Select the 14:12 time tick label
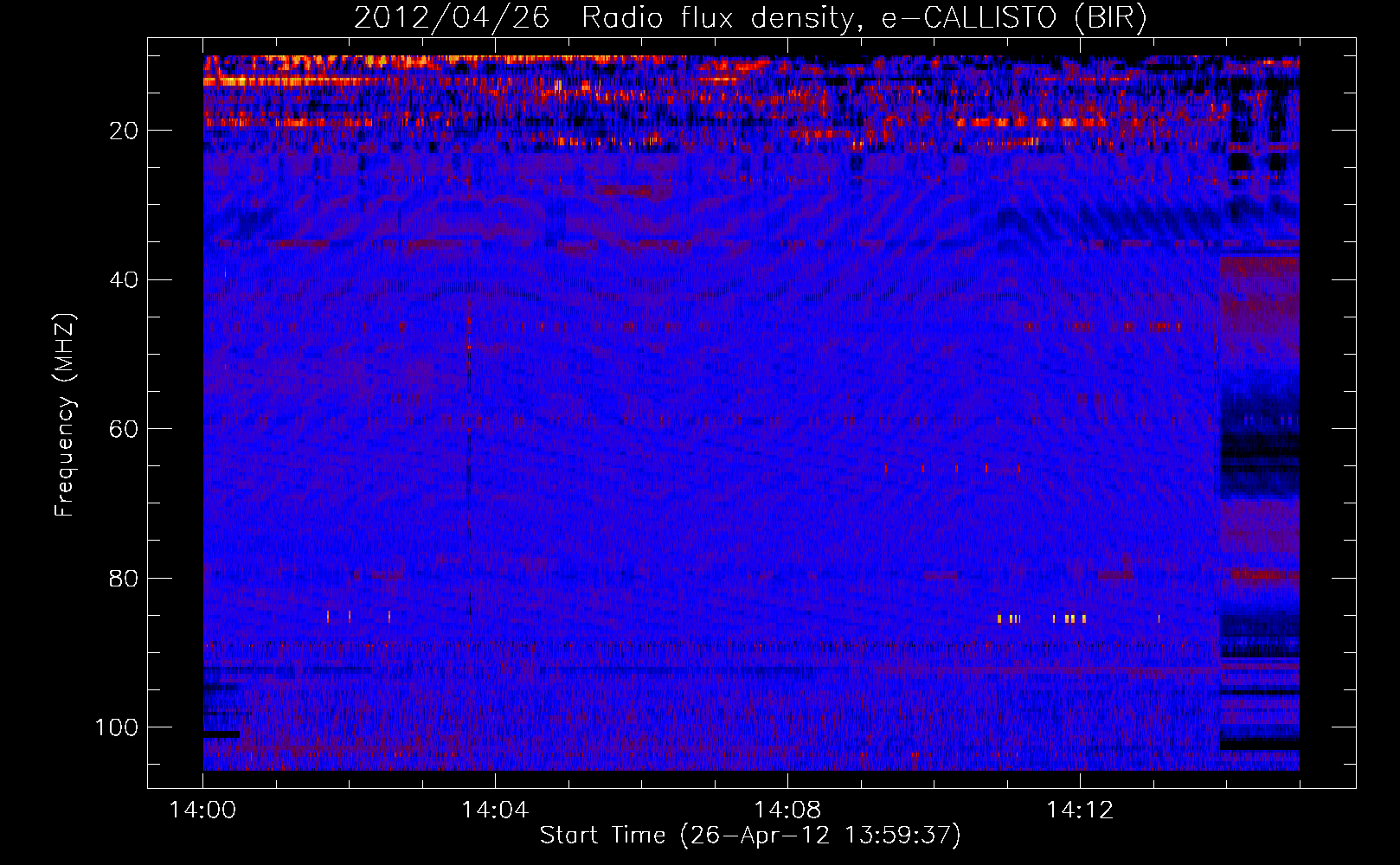 click(x=1080, y=811)
